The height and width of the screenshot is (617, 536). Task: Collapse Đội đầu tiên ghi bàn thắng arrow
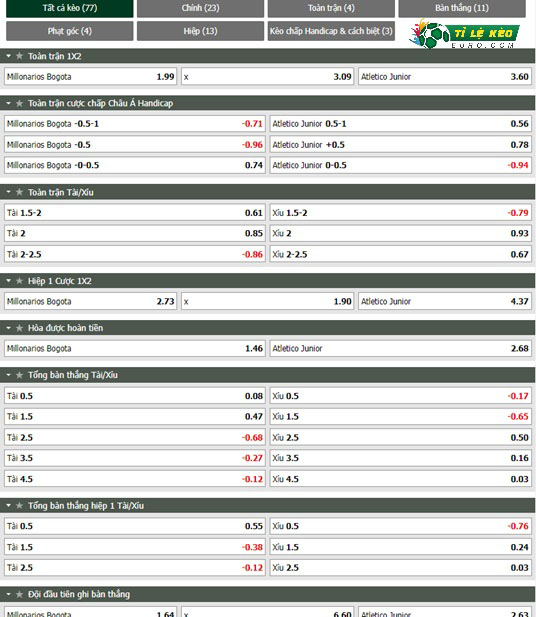(9, 594)
